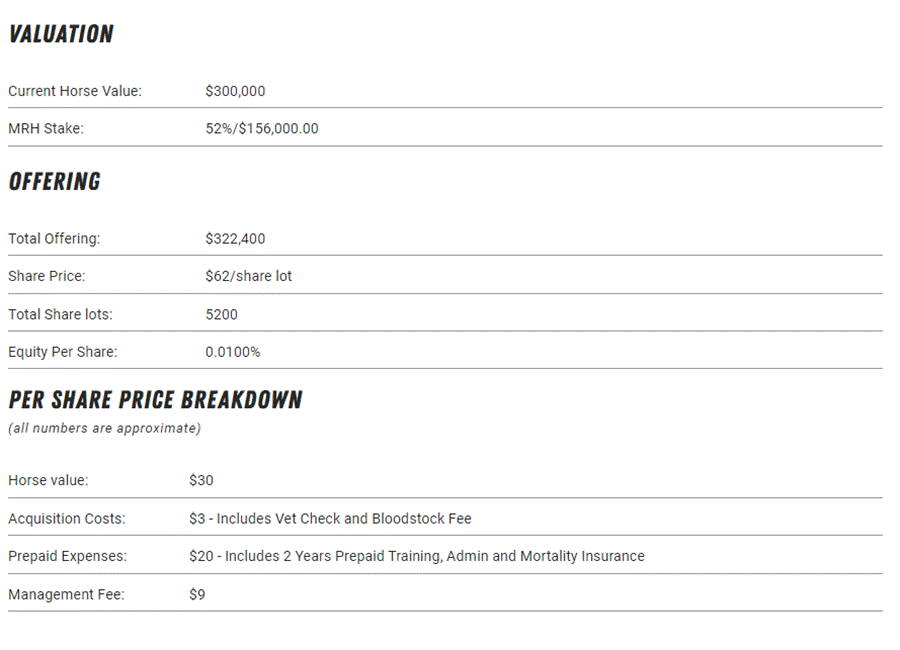This screenshot has width=900, height=650.
Task: Click the Equity Per Share label
Action: click(62, 352)
